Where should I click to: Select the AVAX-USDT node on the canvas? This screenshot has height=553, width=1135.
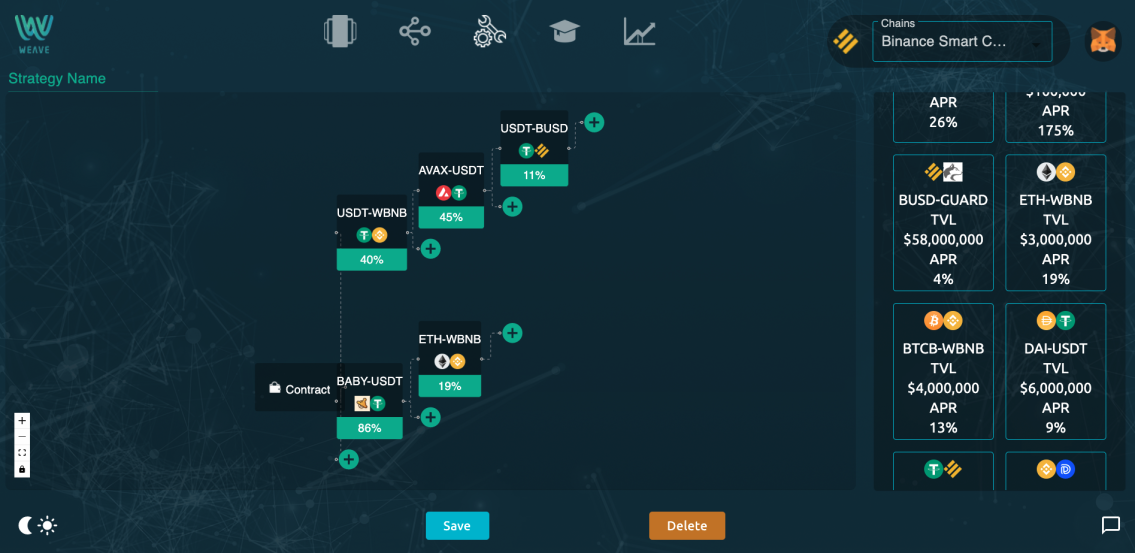click(x=451, y=190)
